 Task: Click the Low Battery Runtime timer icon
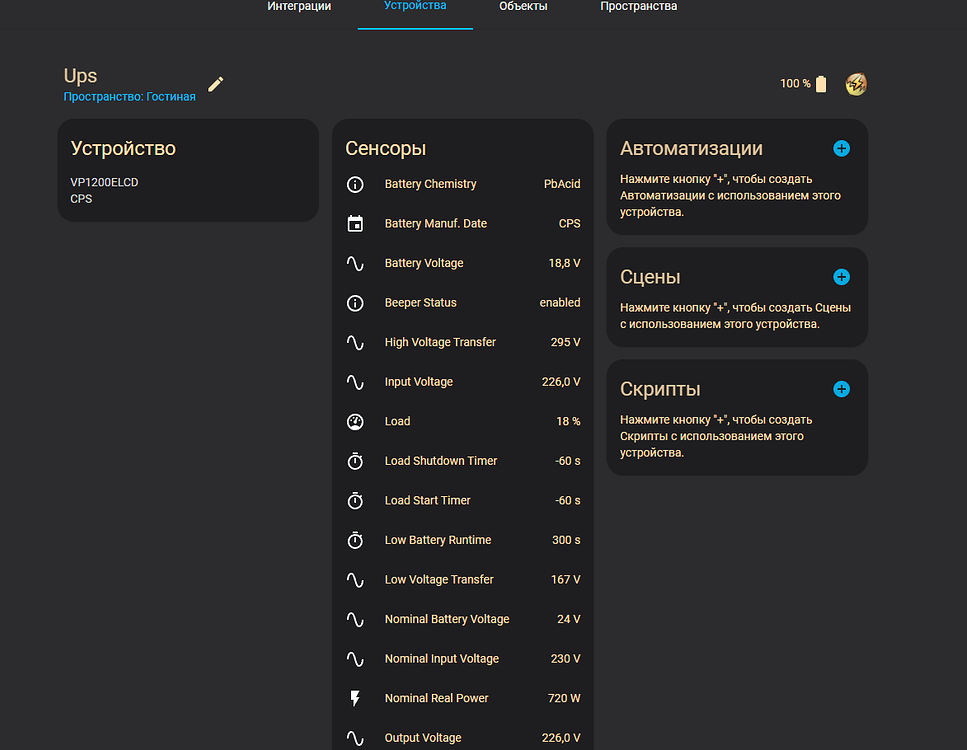click(x=355, y=539)
